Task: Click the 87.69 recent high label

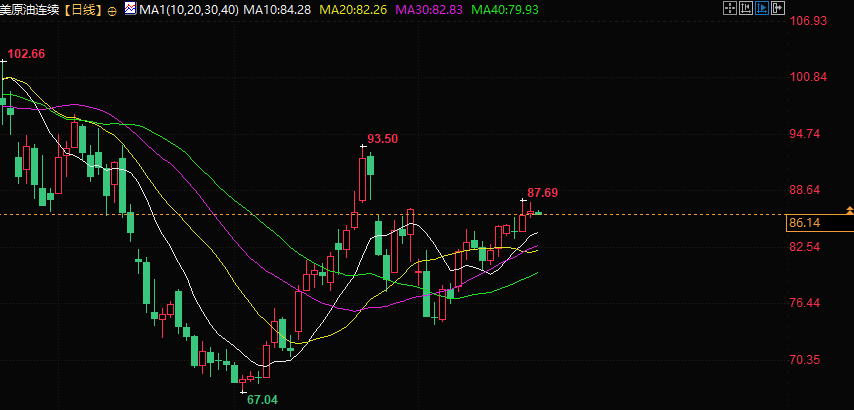Action: [542, 192]
